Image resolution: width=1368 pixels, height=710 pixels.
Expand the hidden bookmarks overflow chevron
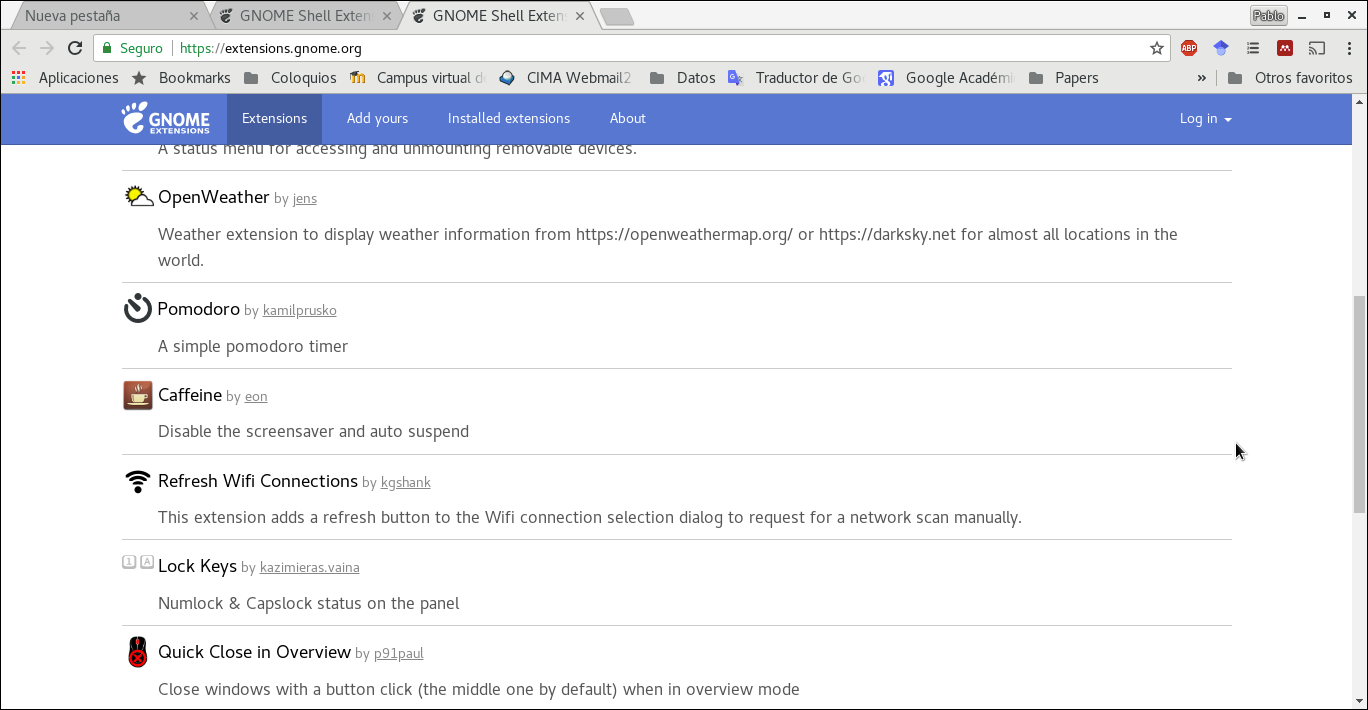pos(1201,78)
